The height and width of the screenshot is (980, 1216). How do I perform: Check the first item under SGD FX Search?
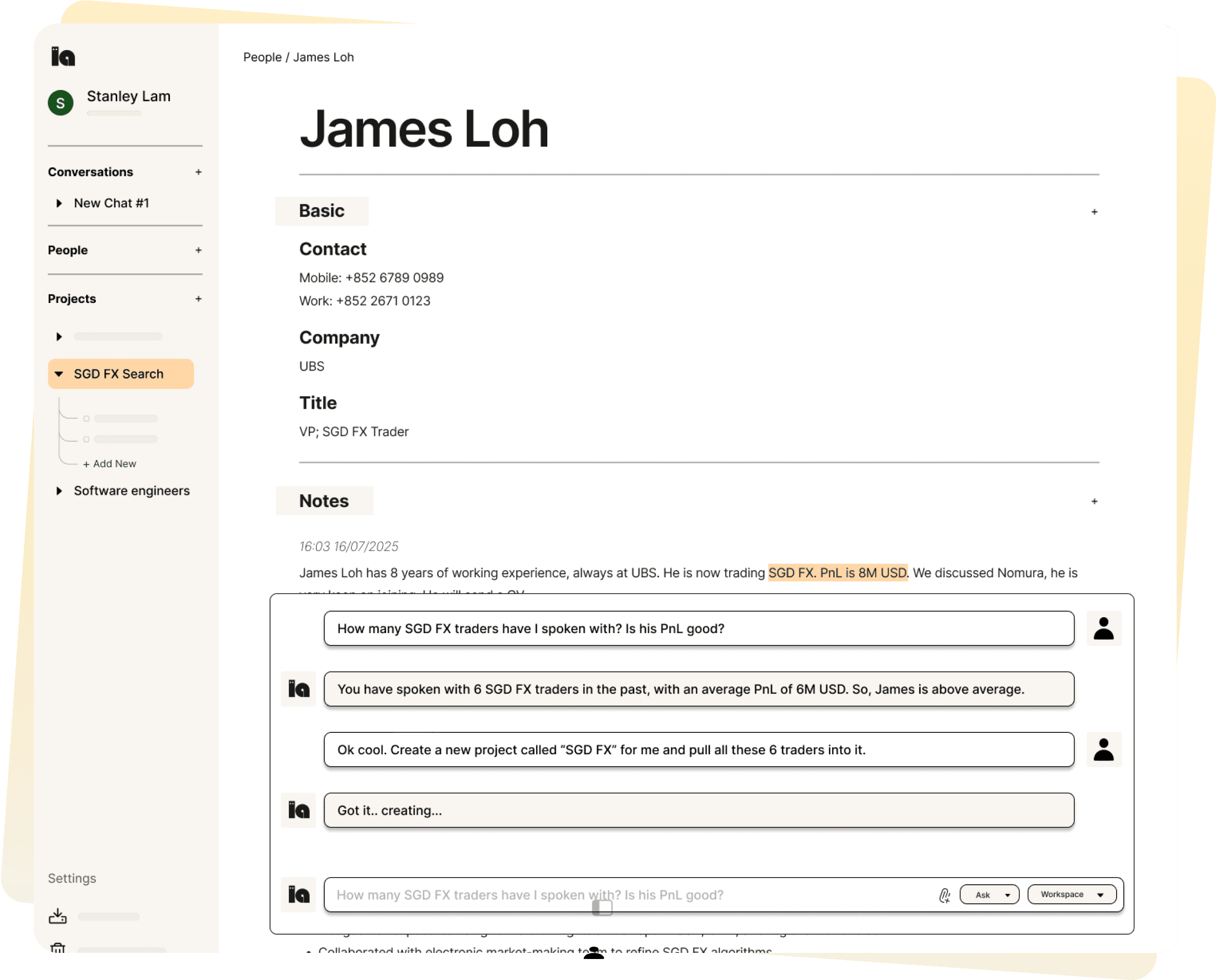point(87,418)
